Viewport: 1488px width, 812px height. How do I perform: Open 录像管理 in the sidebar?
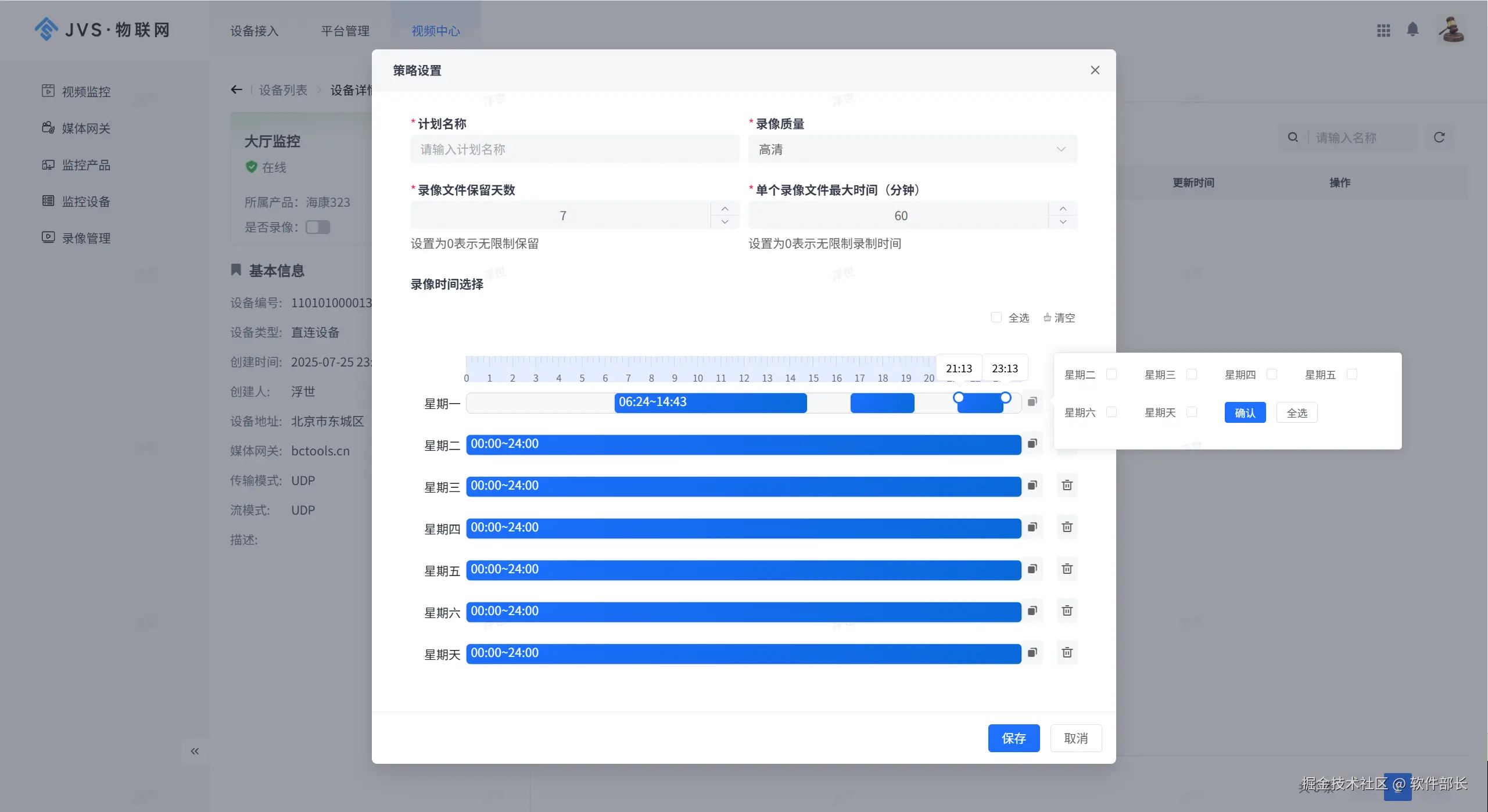click(86, 238)
